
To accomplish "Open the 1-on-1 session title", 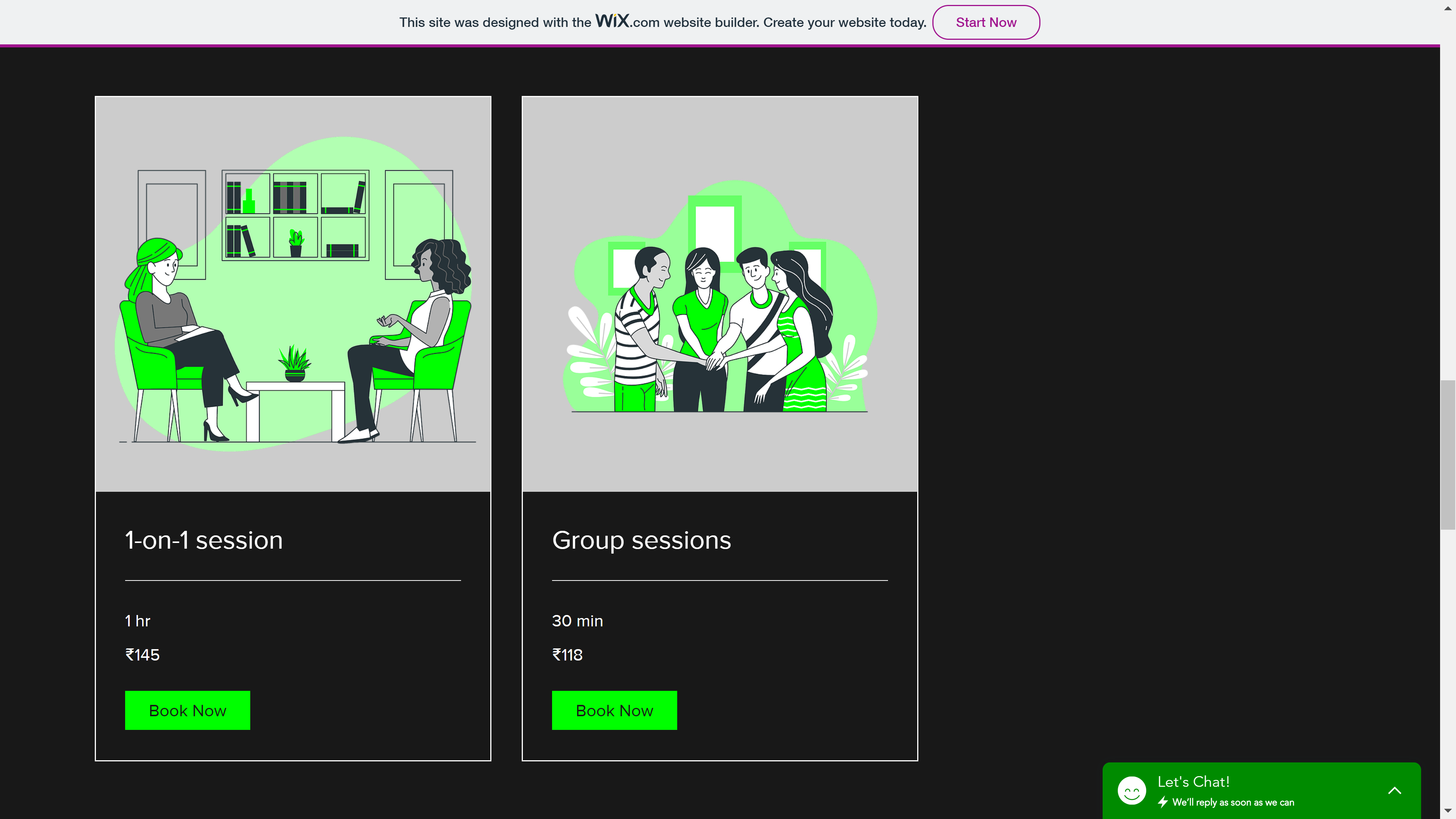I will coord(204,540).
